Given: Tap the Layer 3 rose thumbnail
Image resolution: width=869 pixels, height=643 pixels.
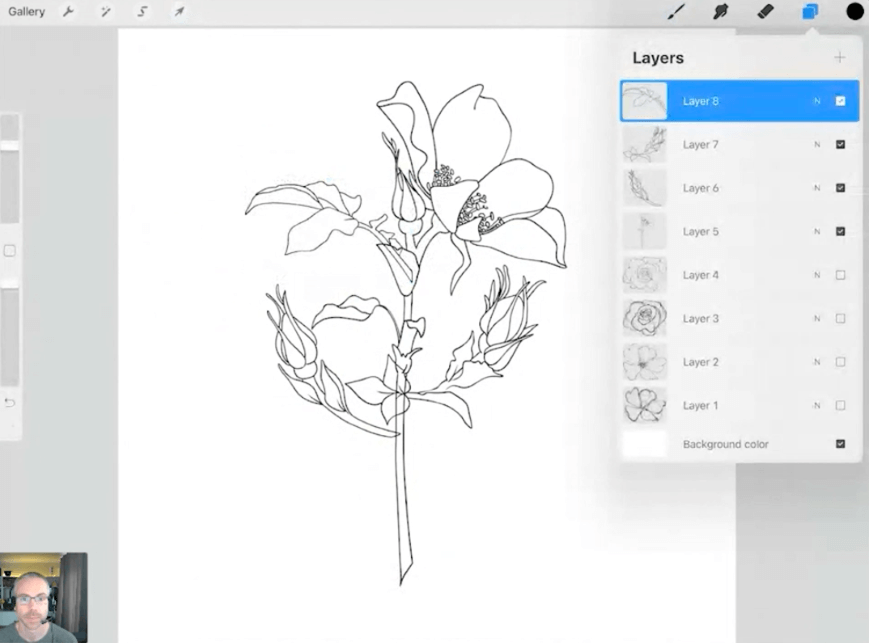Looking at the screenshot, I should [644, 318].
